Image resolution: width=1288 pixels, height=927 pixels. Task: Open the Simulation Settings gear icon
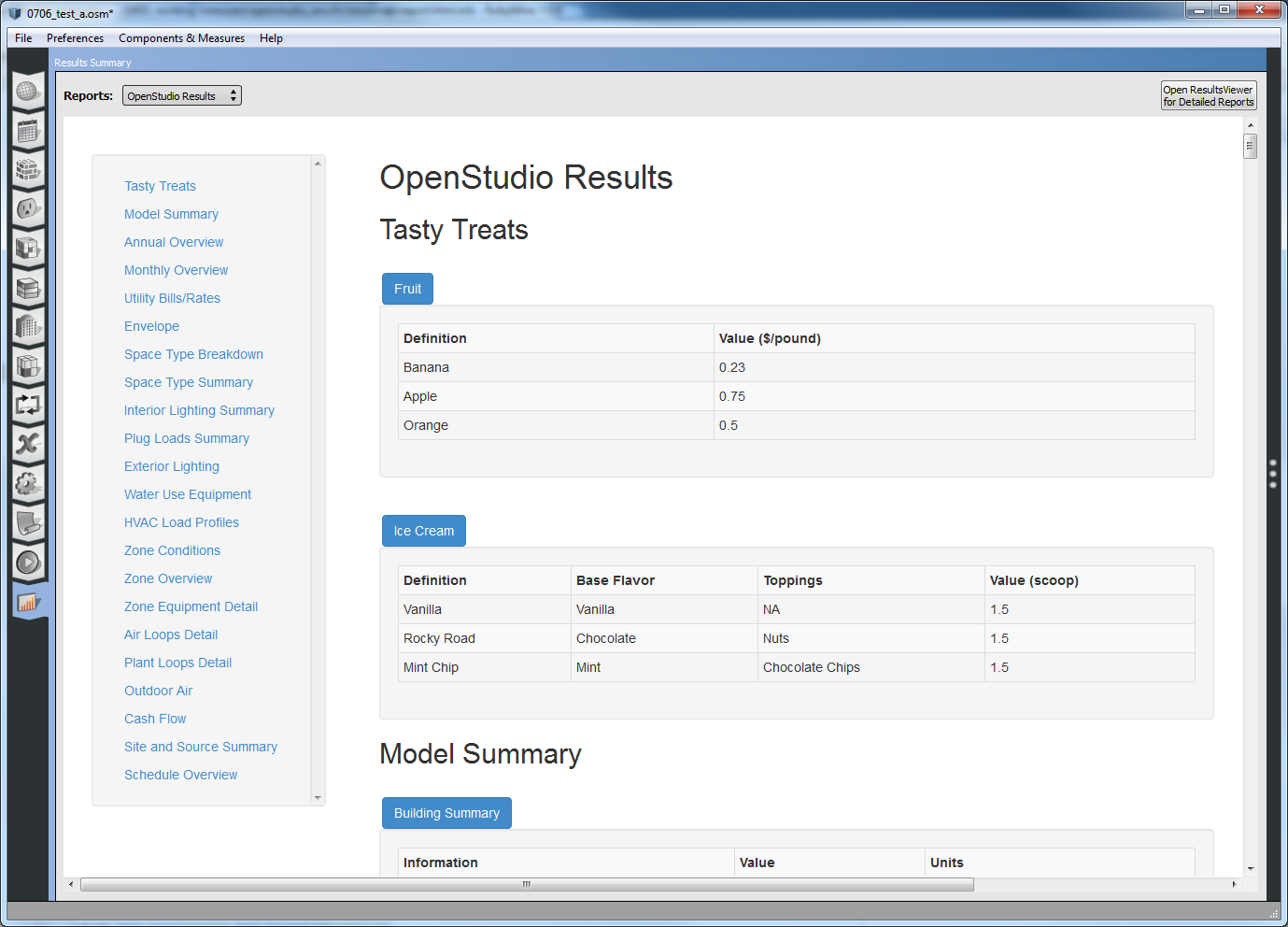tap(28, 483)
